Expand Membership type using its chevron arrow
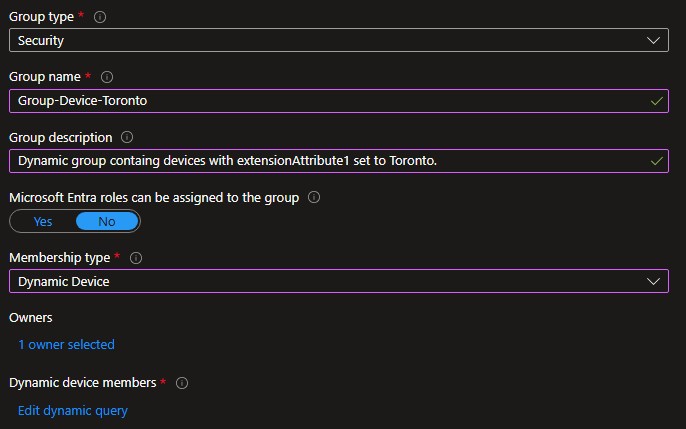Viewport: 686px width, 429px height. coord(654,281)
